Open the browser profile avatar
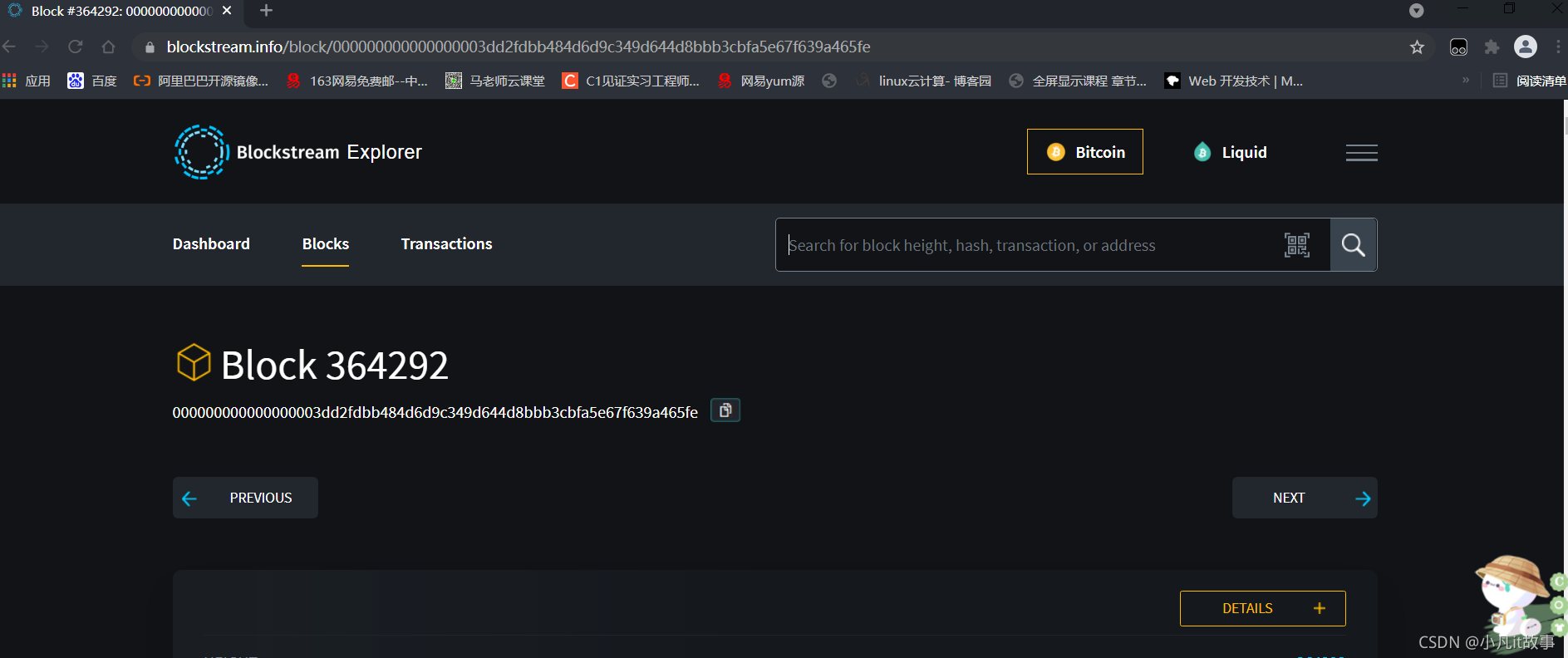1568x658 pixels. tap(1526, 47)
